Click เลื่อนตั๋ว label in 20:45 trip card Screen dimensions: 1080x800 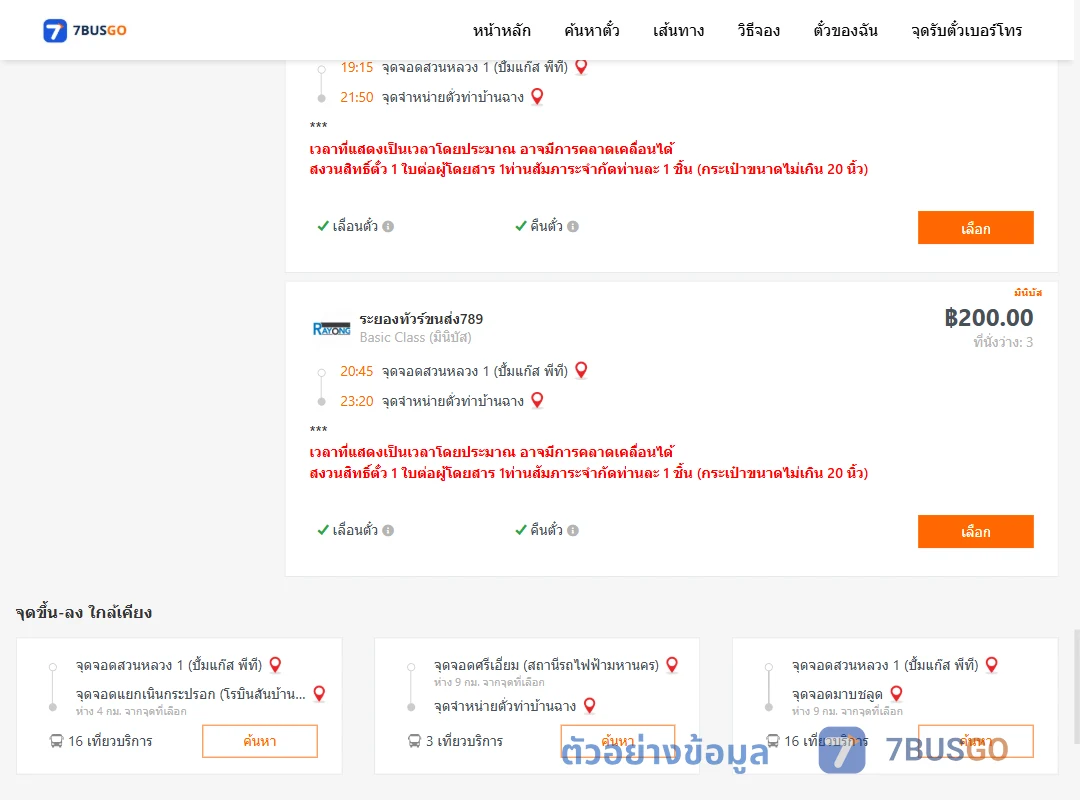click(x=355, y=530)
